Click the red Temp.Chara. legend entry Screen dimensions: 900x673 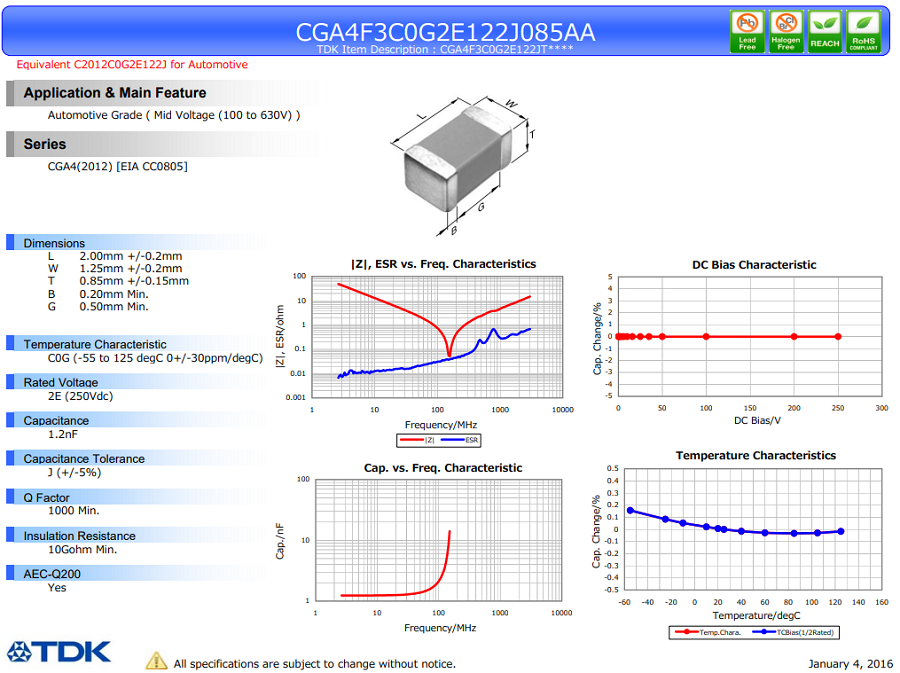[x=708, y=632]
